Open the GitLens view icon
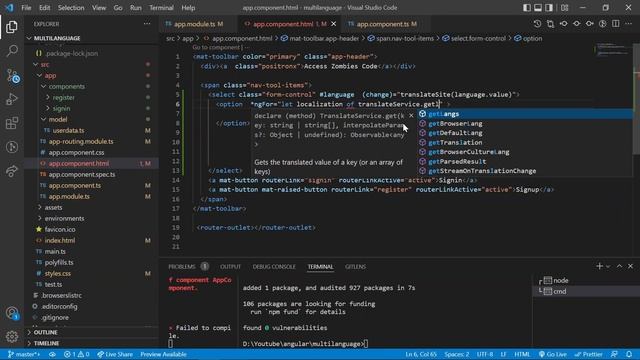The image size is (640, 360). (x=12, y=147)
